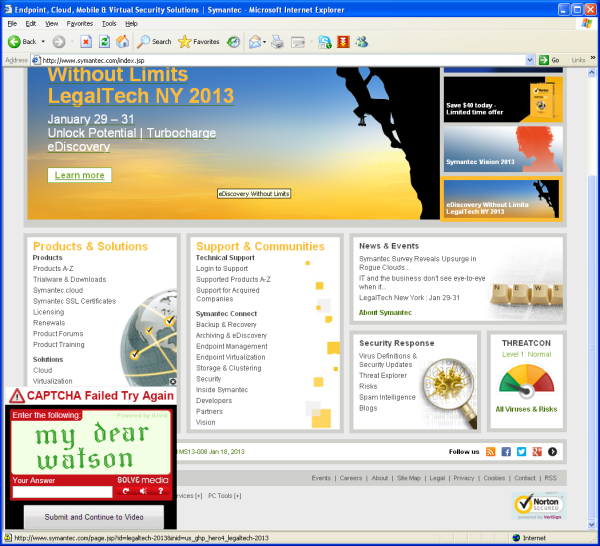This screenshot has height=546, width=600.
Task: Click the Norton Secured seal
Action: tap(539, 505)
